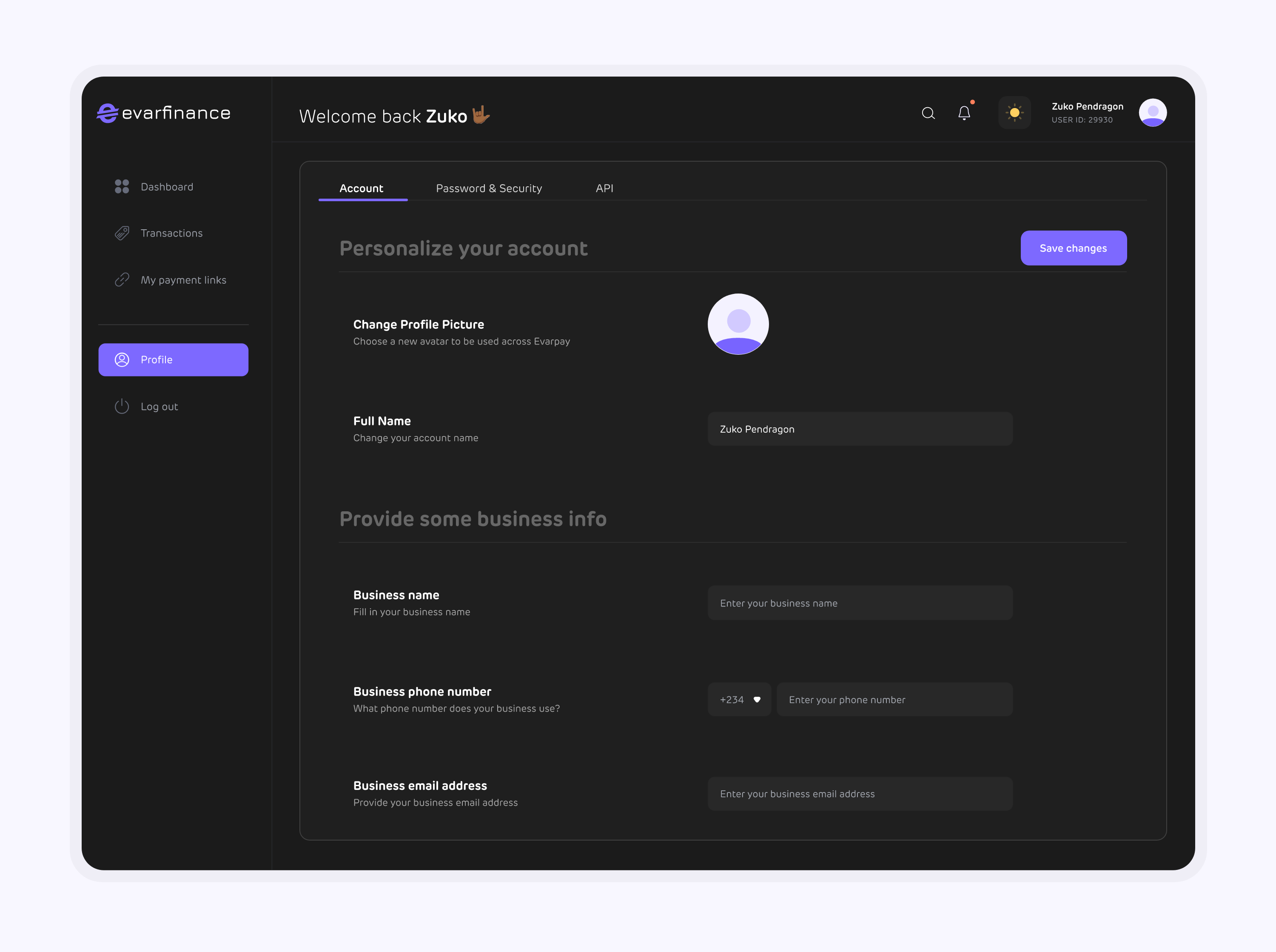The height and width of the screenshot is (952, 1276).
Task: Click Provide some business info heading
Action: point(473,519)
